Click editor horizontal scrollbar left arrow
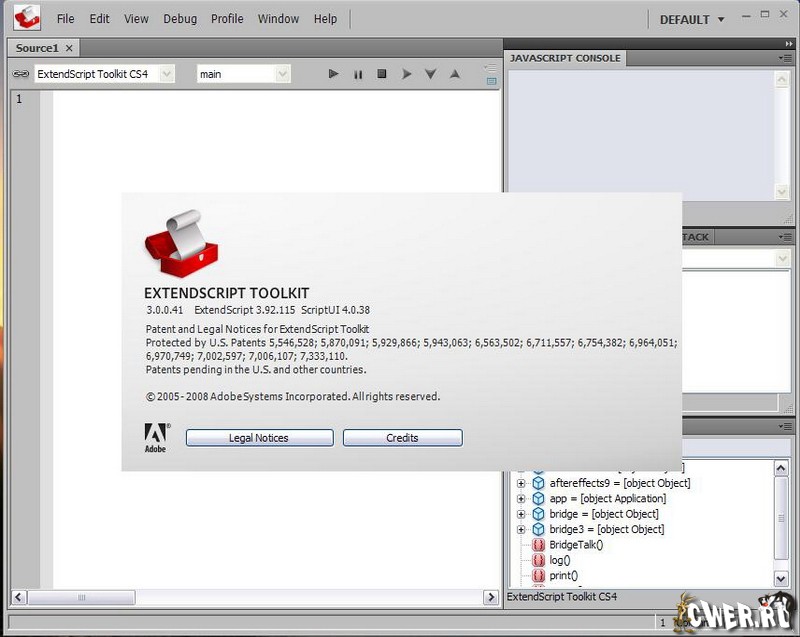The height and width of the screenshot is (637, 800). 19,597
